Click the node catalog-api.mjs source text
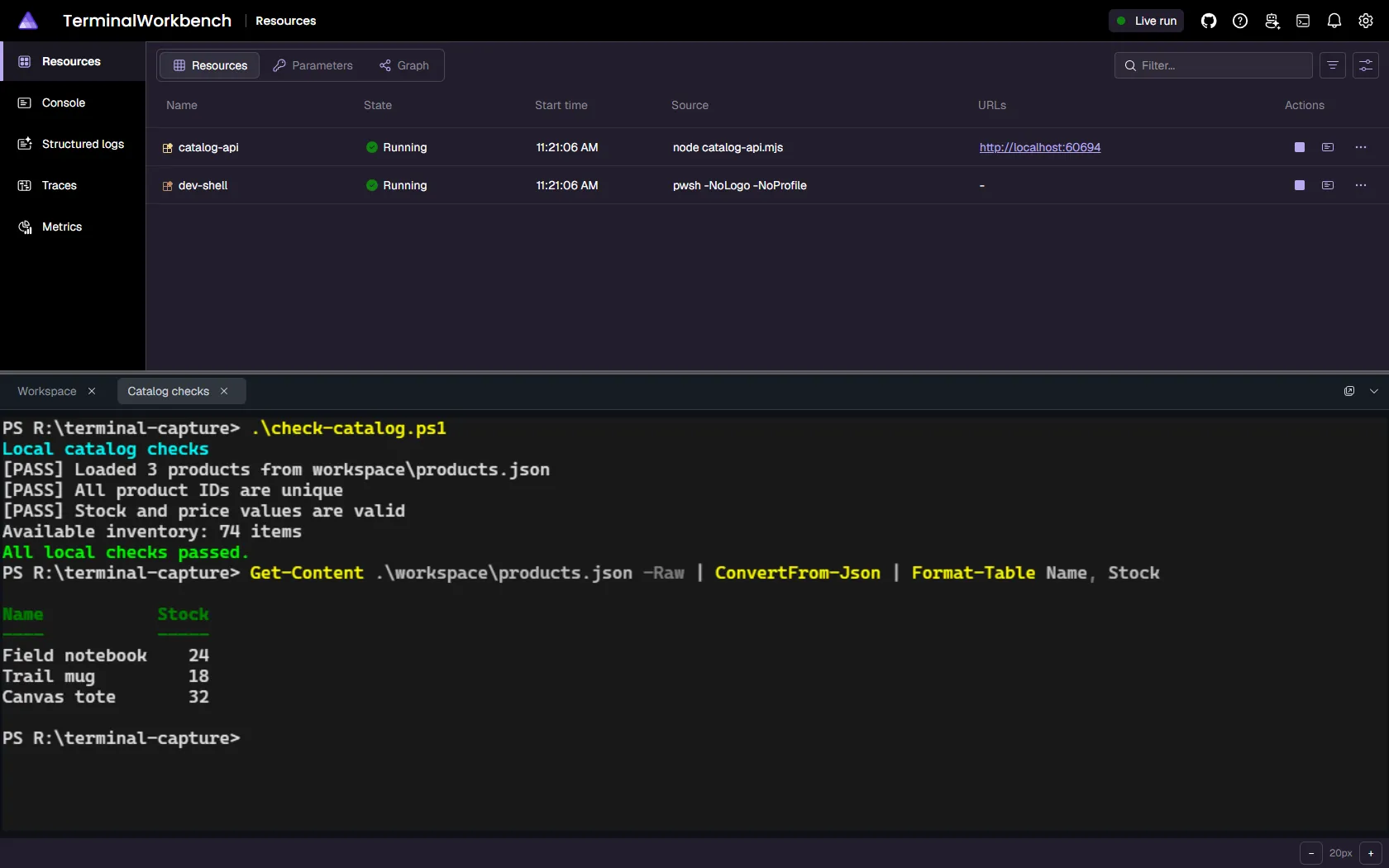The image size is (1389, 868). tap(728, 147)
